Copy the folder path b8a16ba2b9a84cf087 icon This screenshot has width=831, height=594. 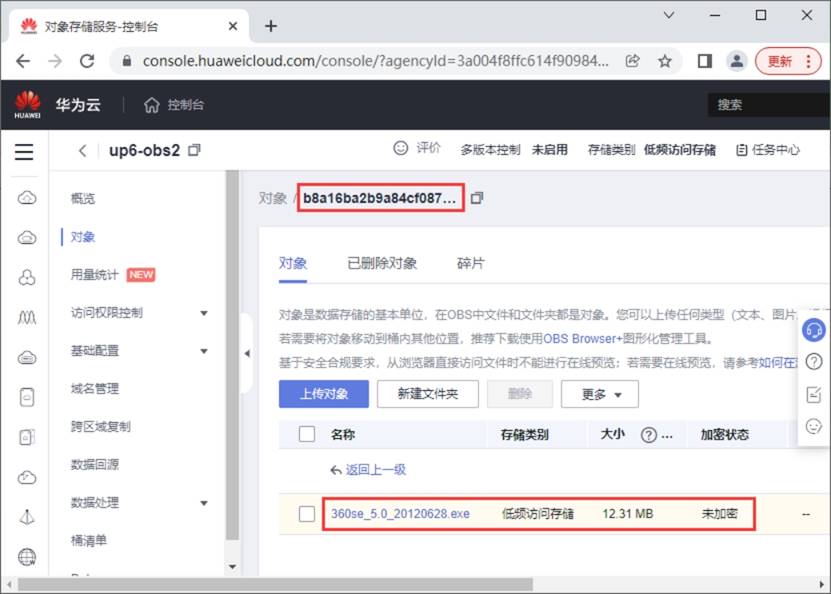pos(477,198)
